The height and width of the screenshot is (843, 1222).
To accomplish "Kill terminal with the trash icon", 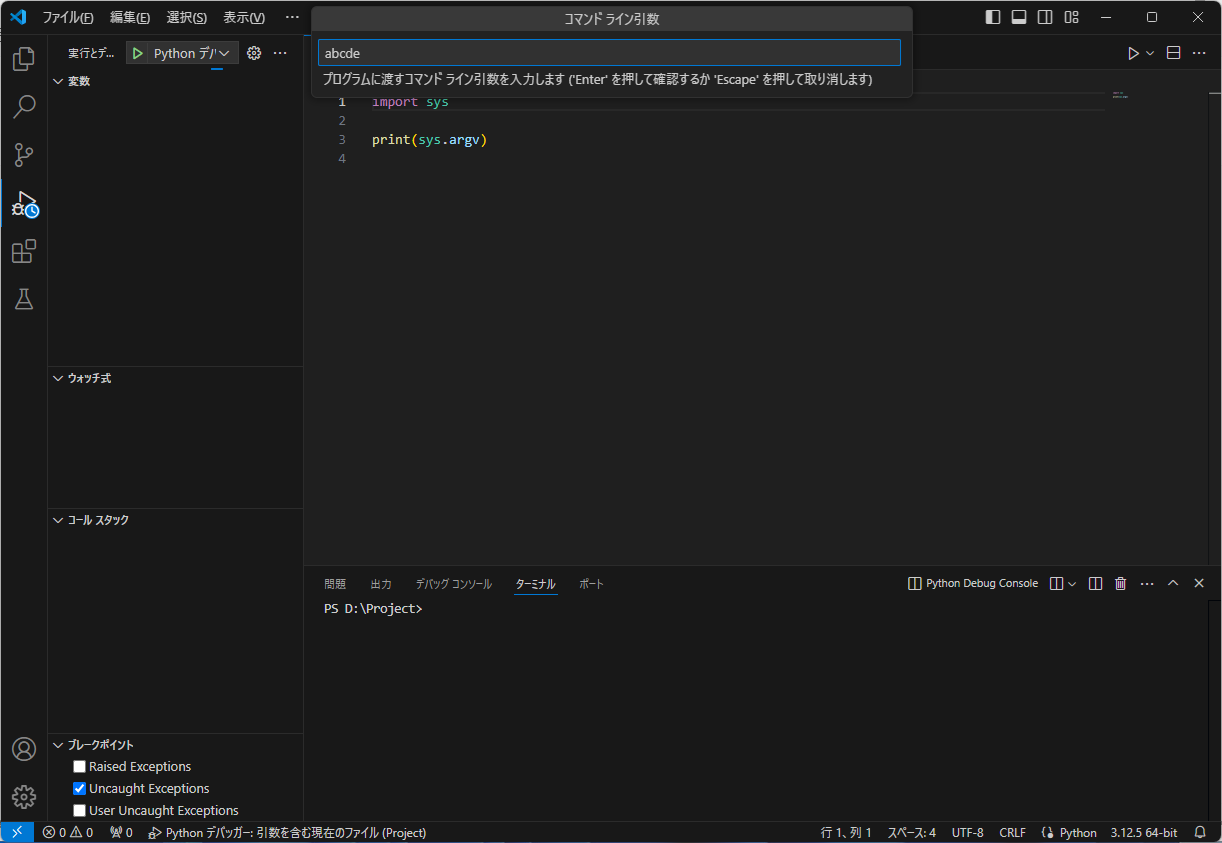I will pyautogui.click(x=1121, y=583).
